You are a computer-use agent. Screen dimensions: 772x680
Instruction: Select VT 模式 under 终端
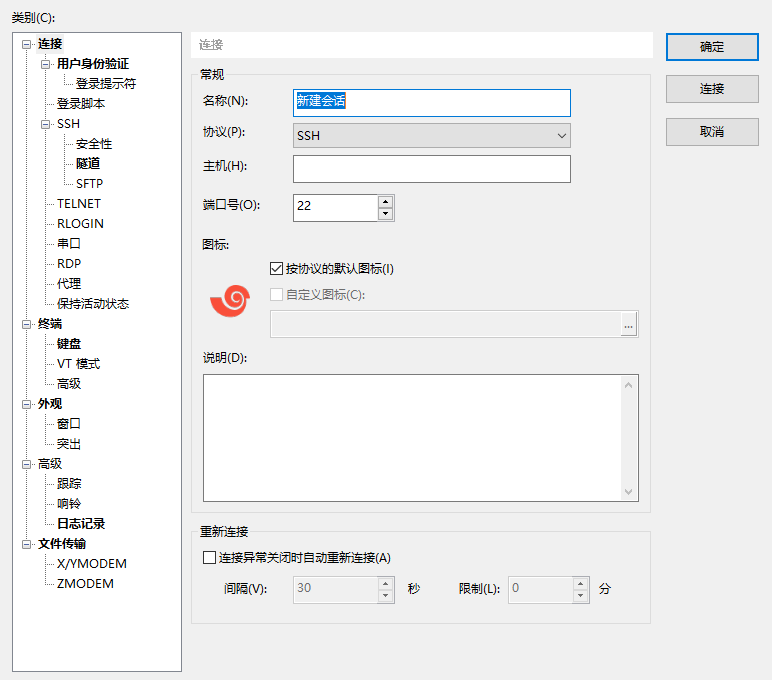[79, 364]
